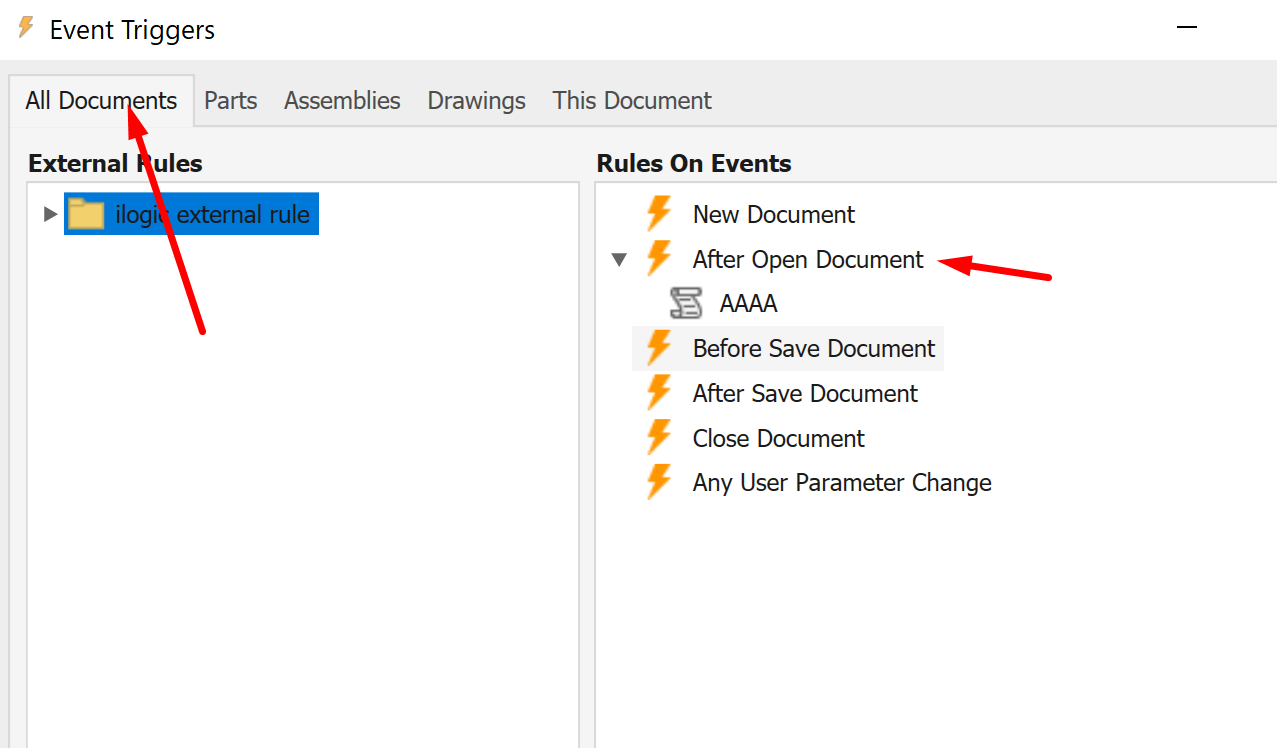
Task: Click the AAAA rule scroll icon
Action: (x=686, y=303)
